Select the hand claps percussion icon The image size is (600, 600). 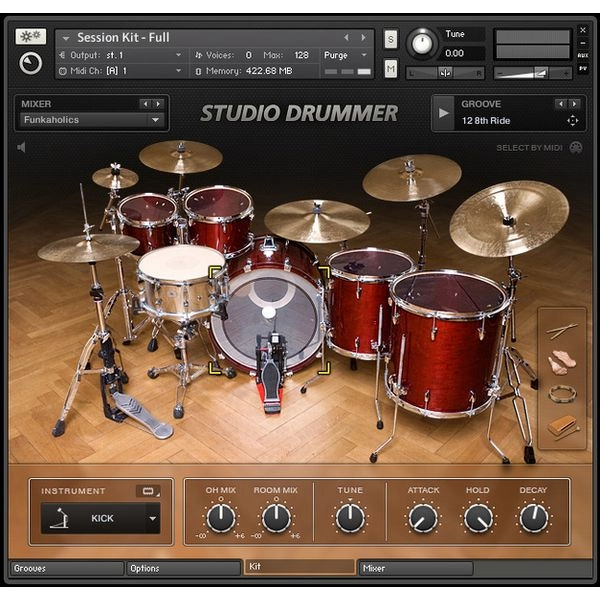point(562,362)
